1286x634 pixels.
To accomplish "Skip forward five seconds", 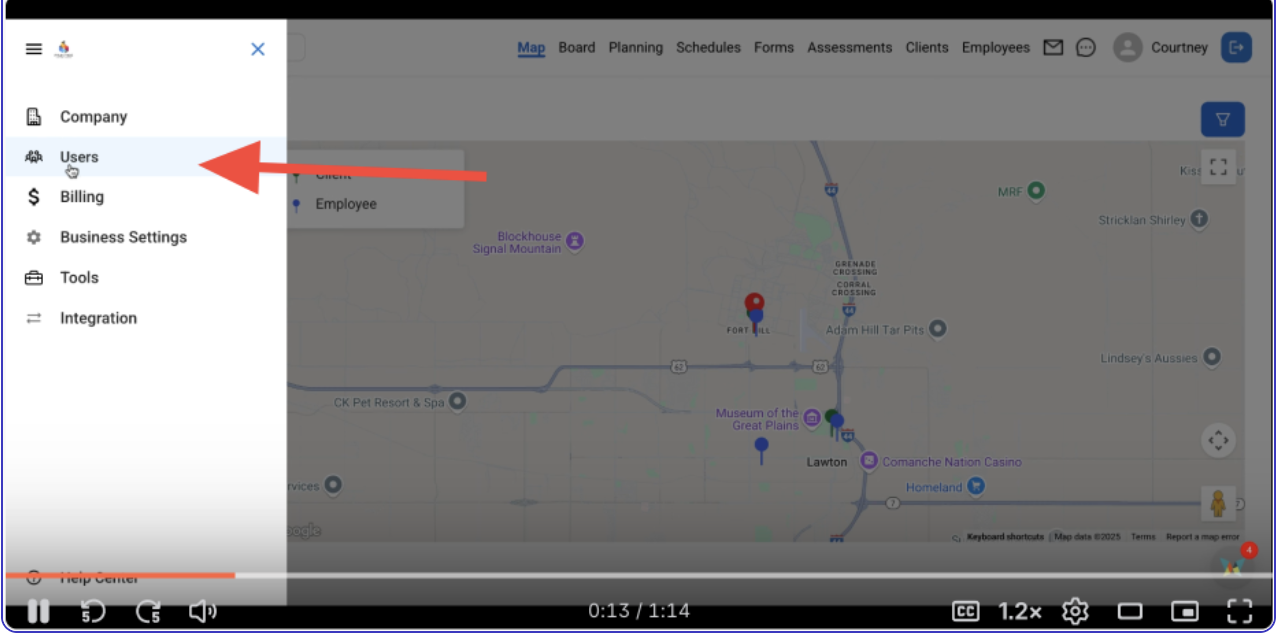I will 148,611.
